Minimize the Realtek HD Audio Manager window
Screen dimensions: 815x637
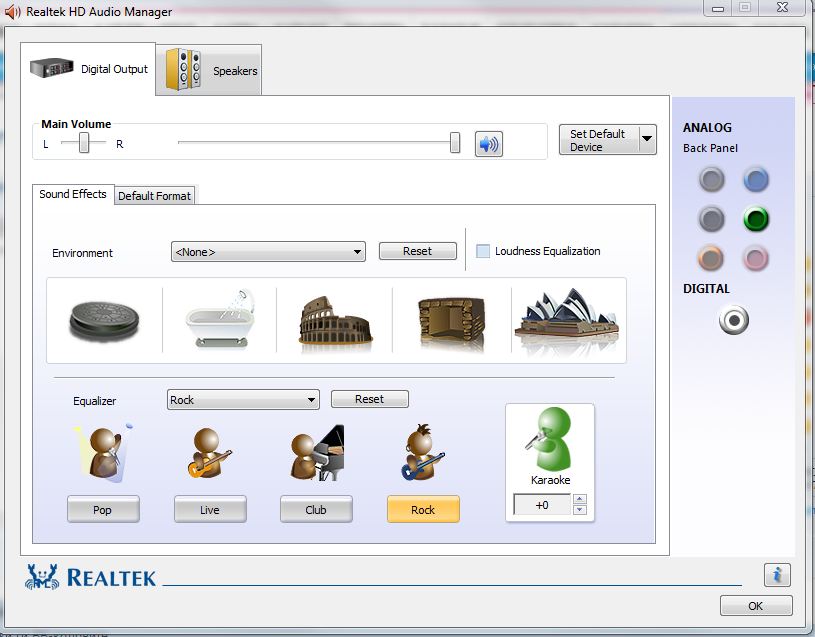(x=718, y=8)
